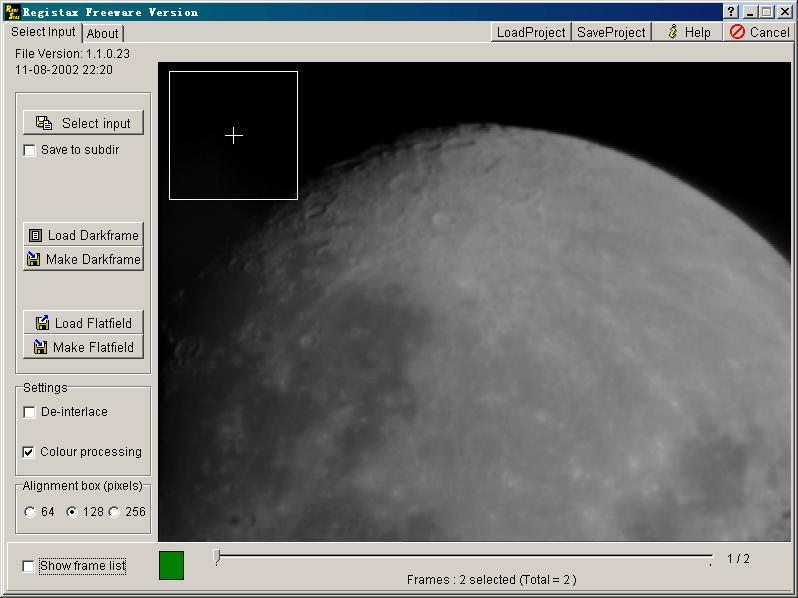Enable Save to subdir checkbox
Viewport: 798px width, 598px height.
coord(30,151)
